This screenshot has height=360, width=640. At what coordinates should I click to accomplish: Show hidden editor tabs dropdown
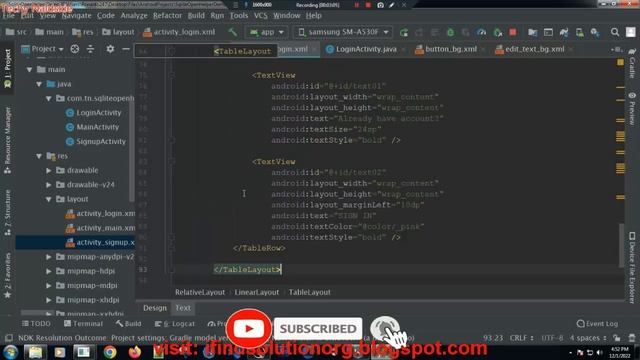click(x=616, y=49)
